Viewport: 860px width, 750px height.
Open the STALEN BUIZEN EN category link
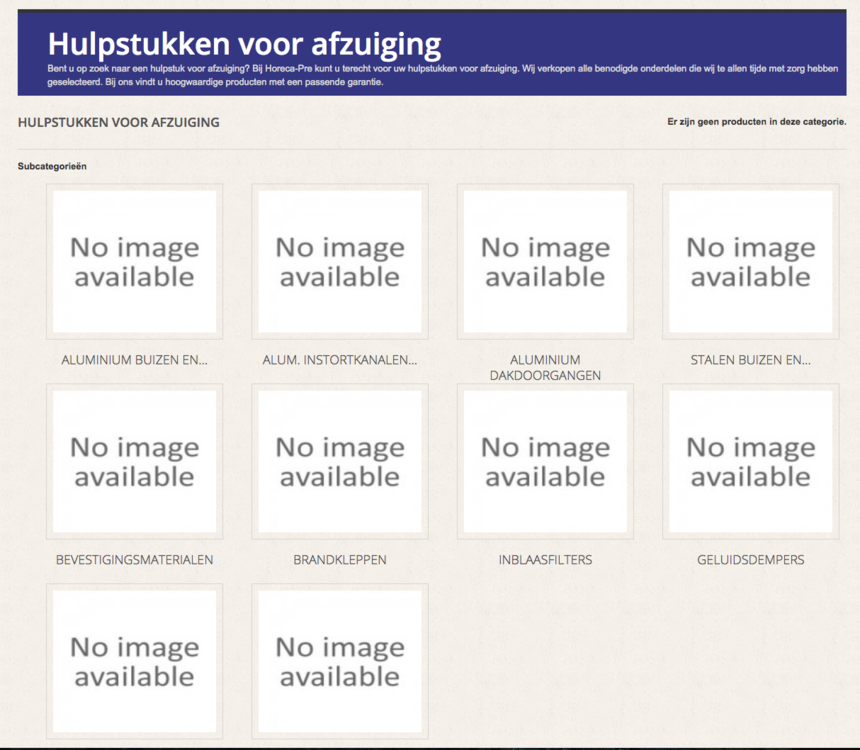tap(749, 360)
